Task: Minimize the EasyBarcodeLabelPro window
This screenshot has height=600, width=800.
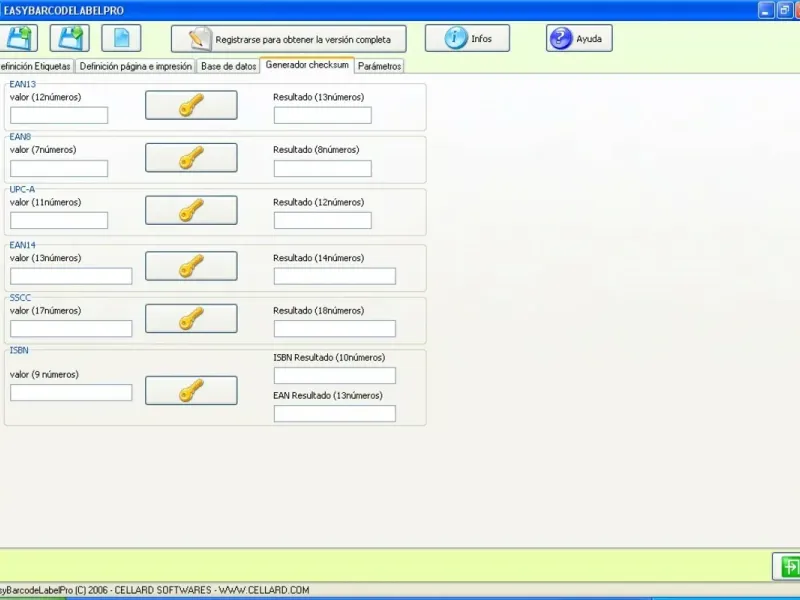Action: pyautogui.click(x=765, y=10)
